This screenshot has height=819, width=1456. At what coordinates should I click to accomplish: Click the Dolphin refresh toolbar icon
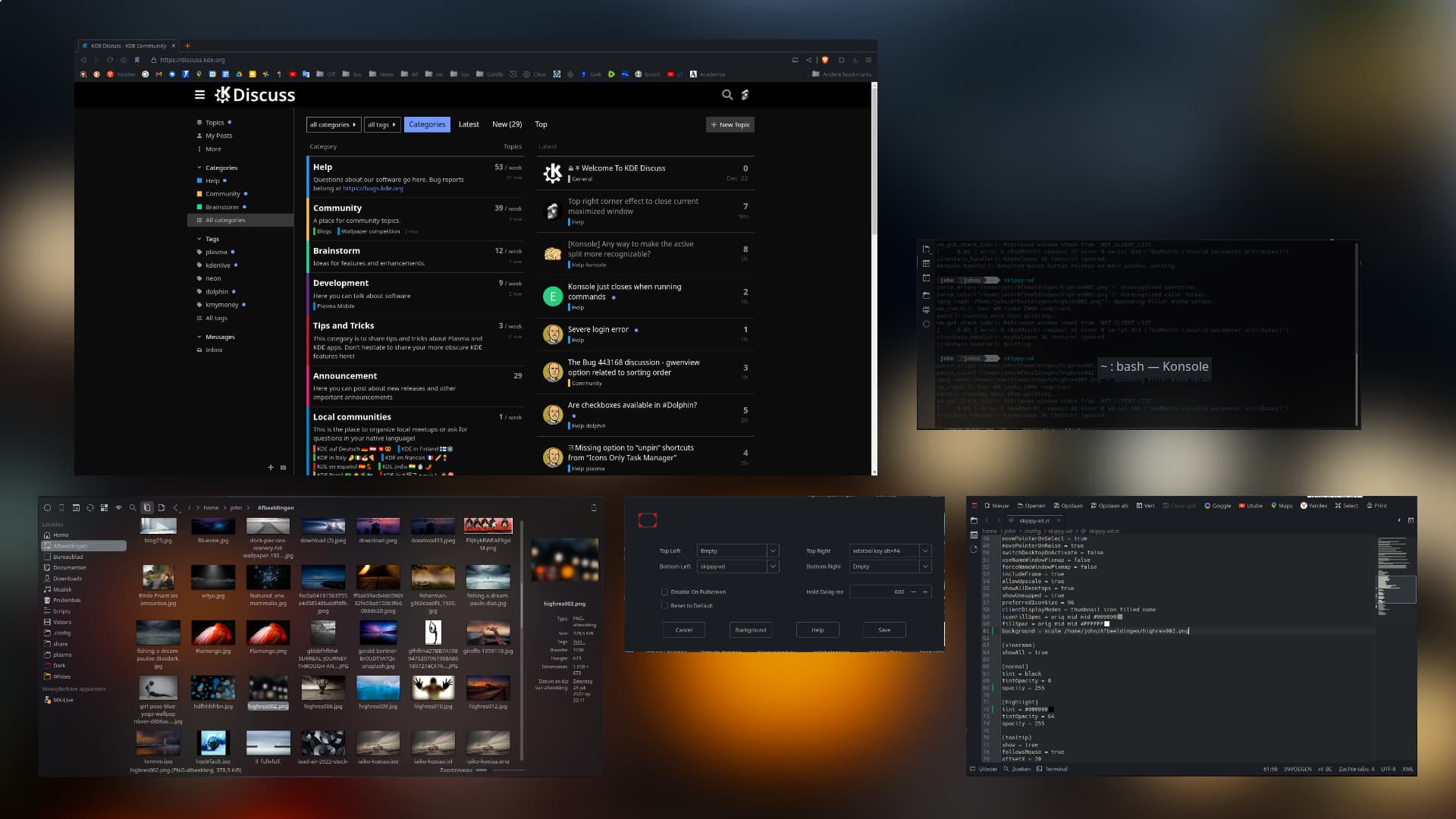point(90,508)
